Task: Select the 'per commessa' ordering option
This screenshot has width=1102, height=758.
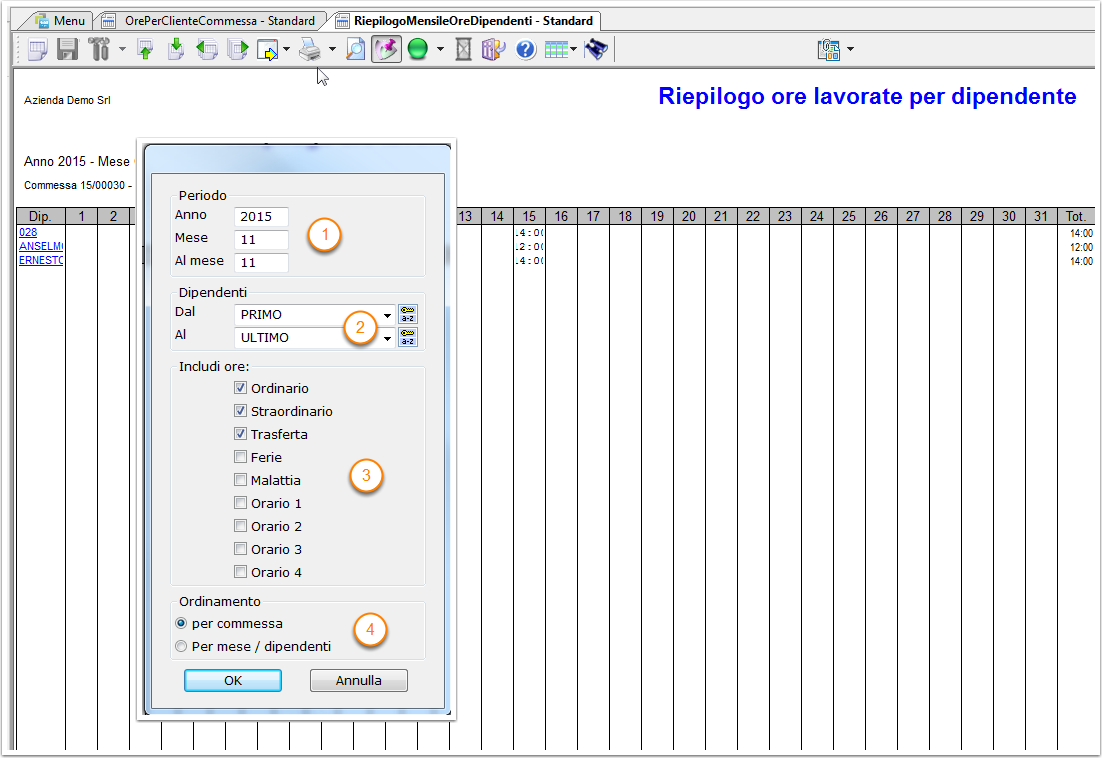Action: click(181, 623)
